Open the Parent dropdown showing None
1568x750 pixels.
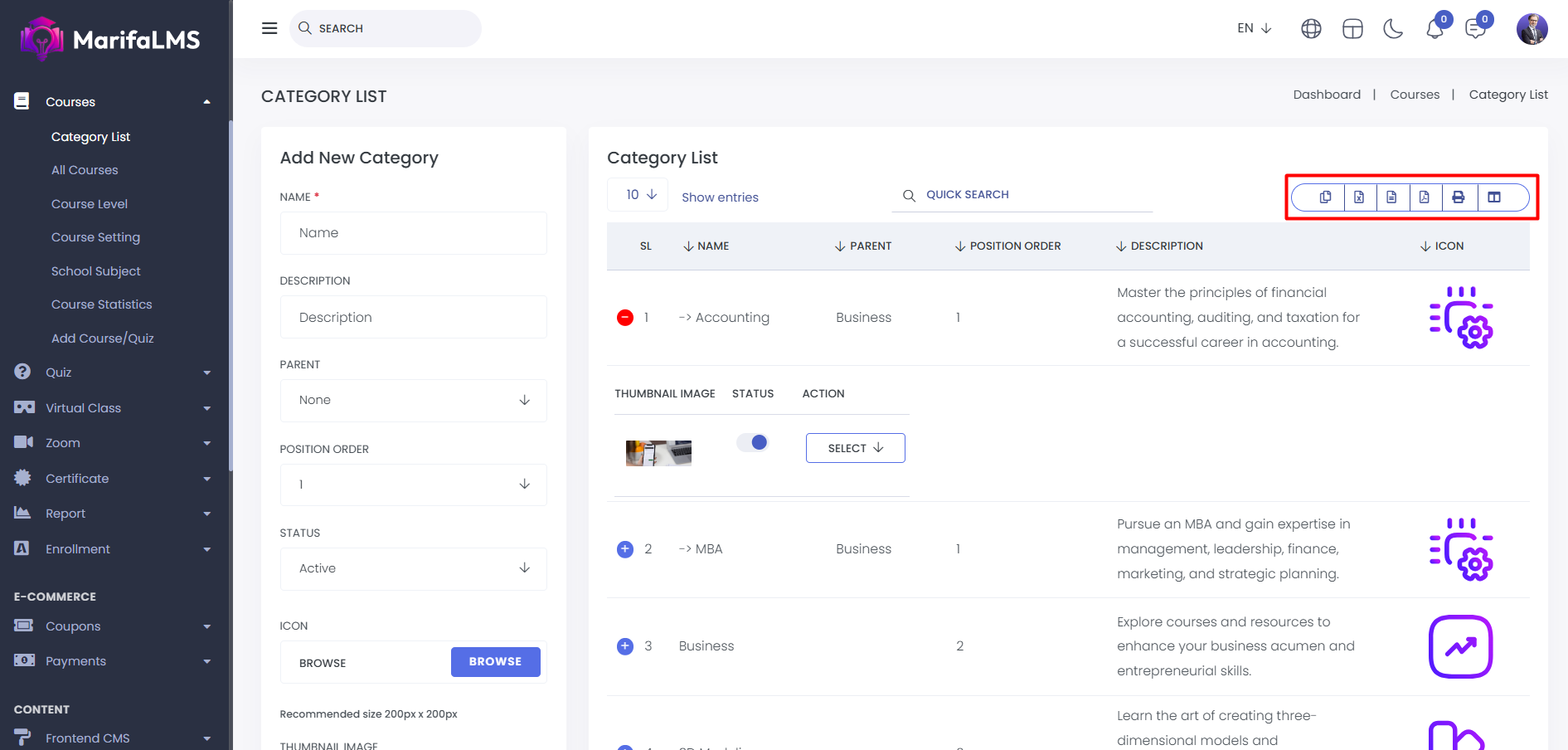[x=413, y=400]
